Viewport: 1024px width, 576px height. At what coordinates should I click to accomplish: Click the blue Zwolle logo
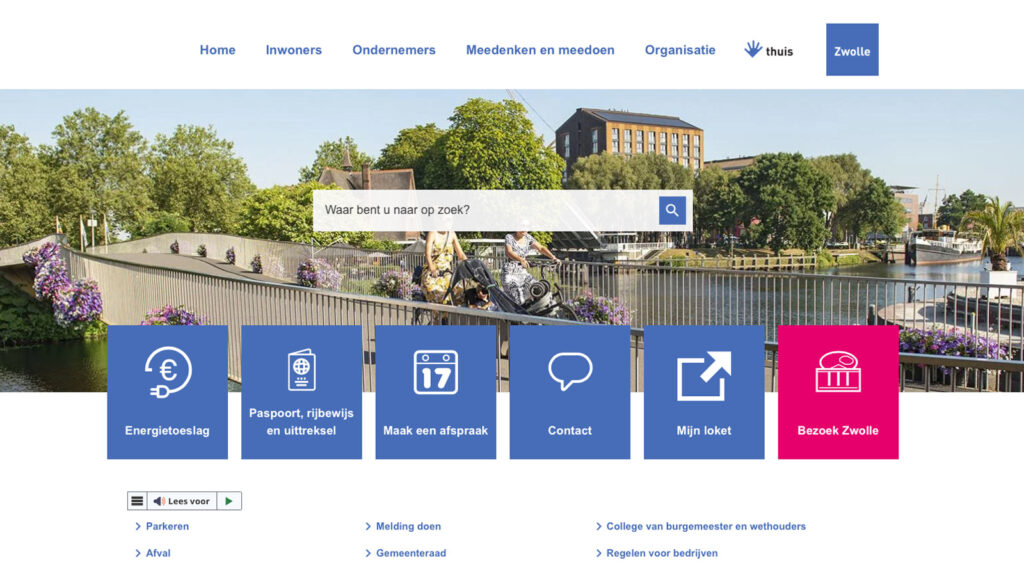click(x=852, y=50)
